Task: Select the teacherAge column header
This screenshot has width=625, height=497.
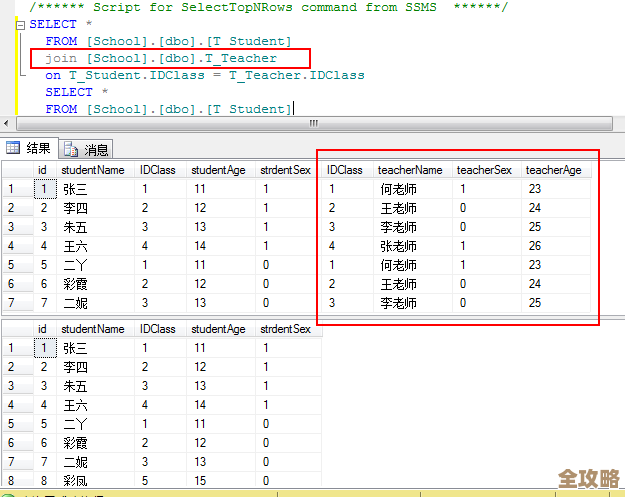Action: 553,170
